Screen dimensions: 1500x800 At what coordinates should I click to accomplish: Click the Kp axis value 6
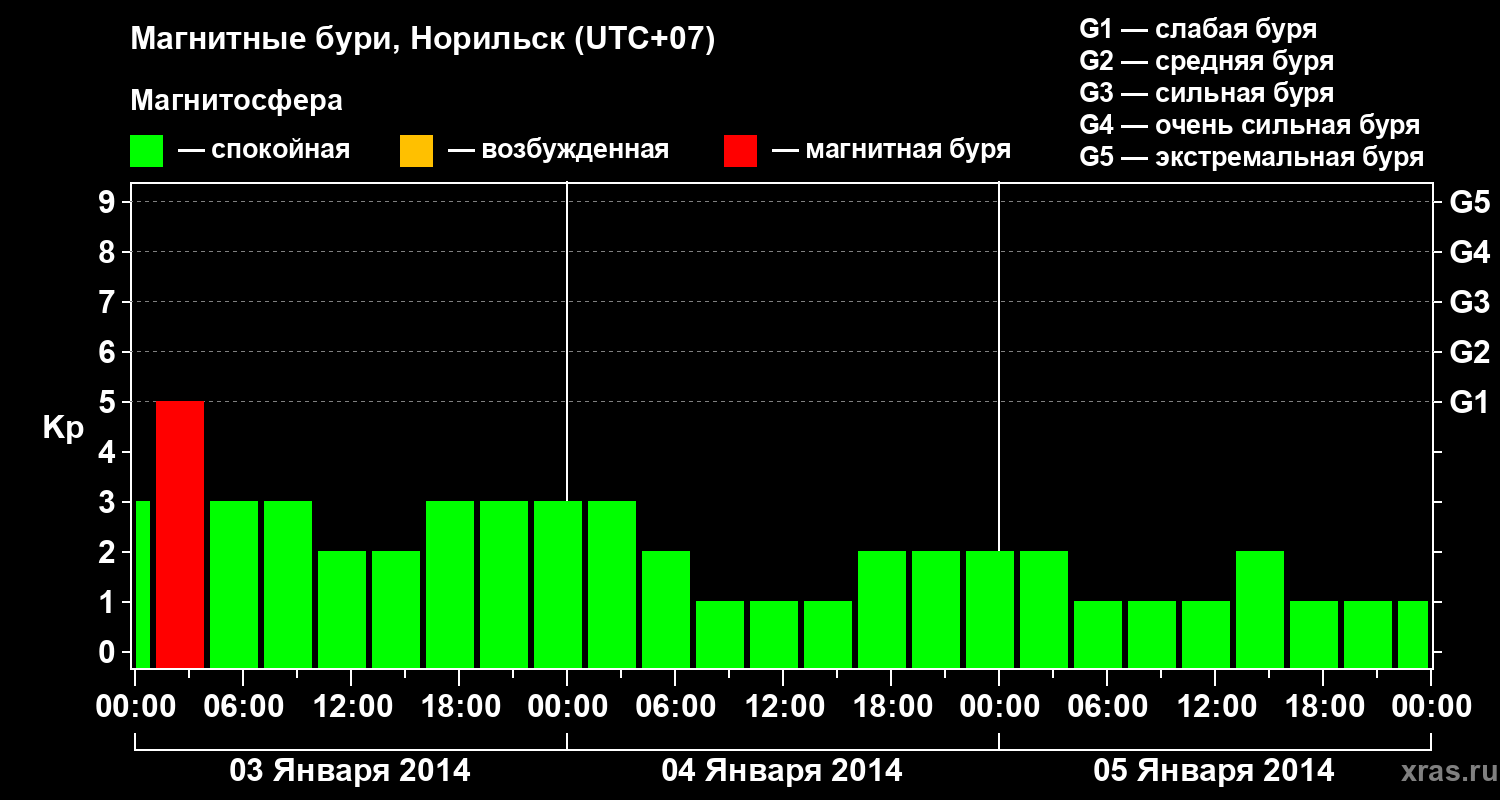(x=109, y=352)
